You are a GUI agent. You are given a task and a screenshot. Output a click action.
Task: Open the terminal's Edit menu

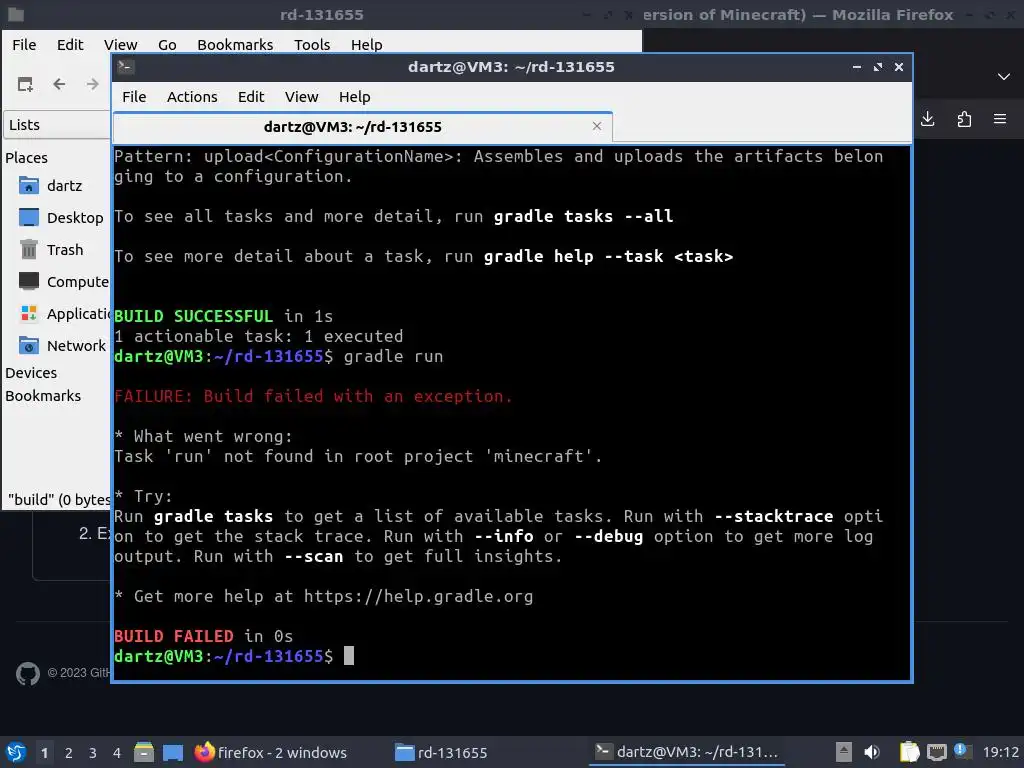(251, 97)
